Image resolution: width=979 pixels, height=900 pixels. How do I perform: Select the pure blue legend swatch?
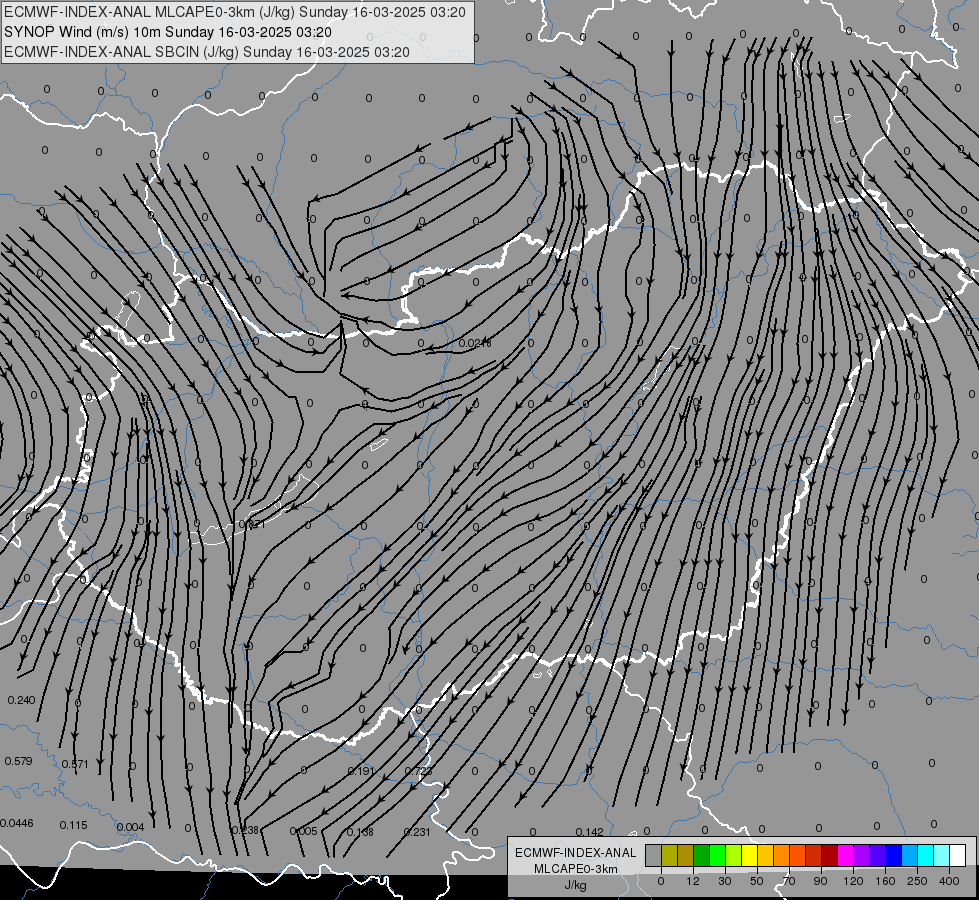893,855
